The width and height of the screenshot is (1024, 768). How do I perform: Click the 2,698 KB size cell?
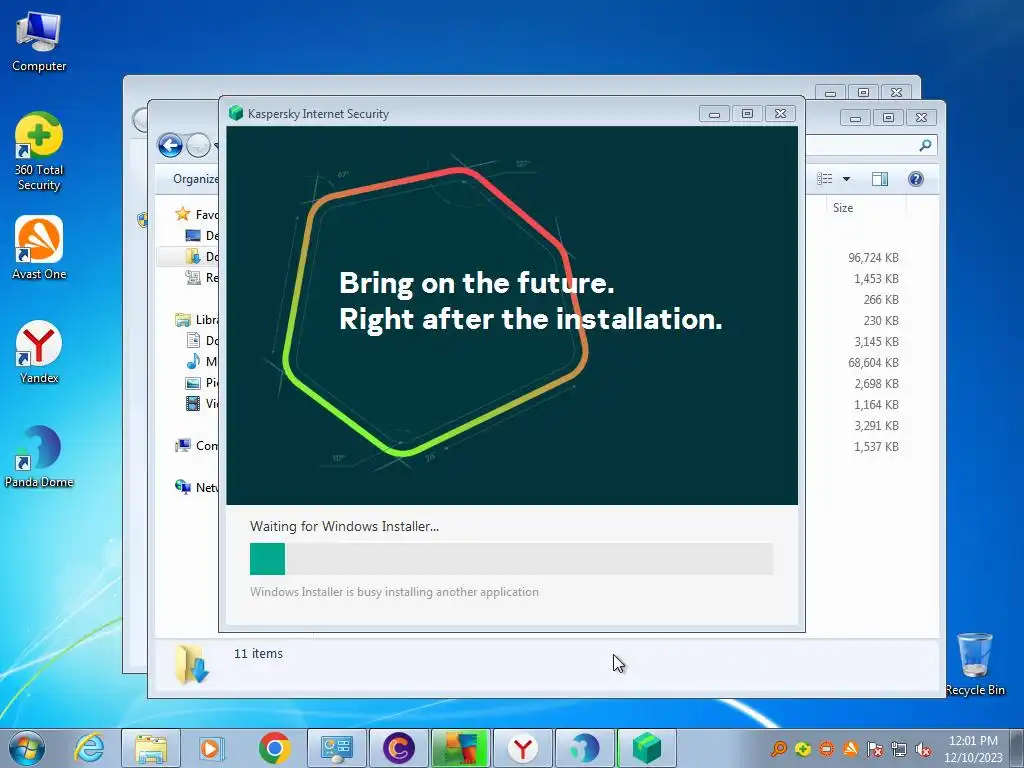click(x=876, y=384)
